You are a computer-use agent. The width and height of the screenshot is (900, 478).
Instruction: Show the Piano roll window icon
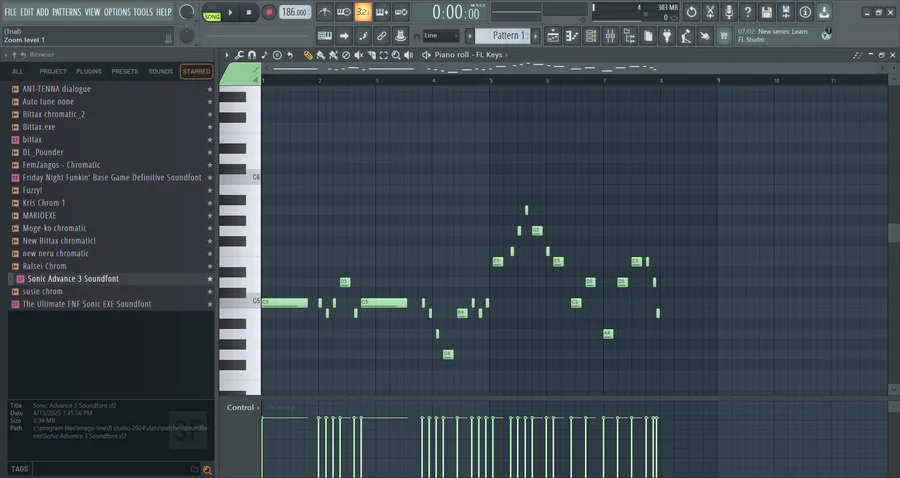(572, 36)
